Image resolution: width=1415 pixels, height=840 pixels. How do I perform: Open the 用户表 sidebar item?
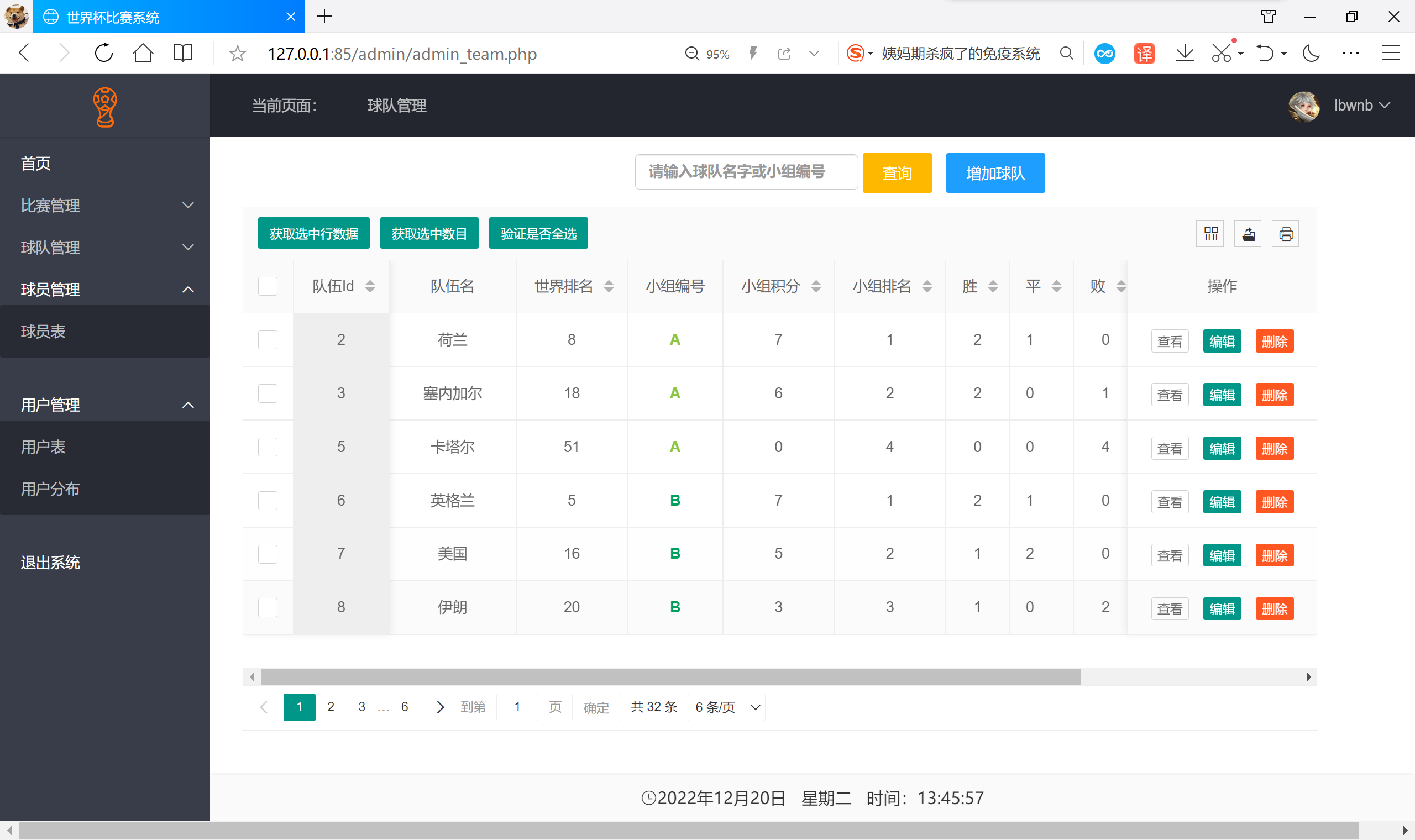coord(104,447)
